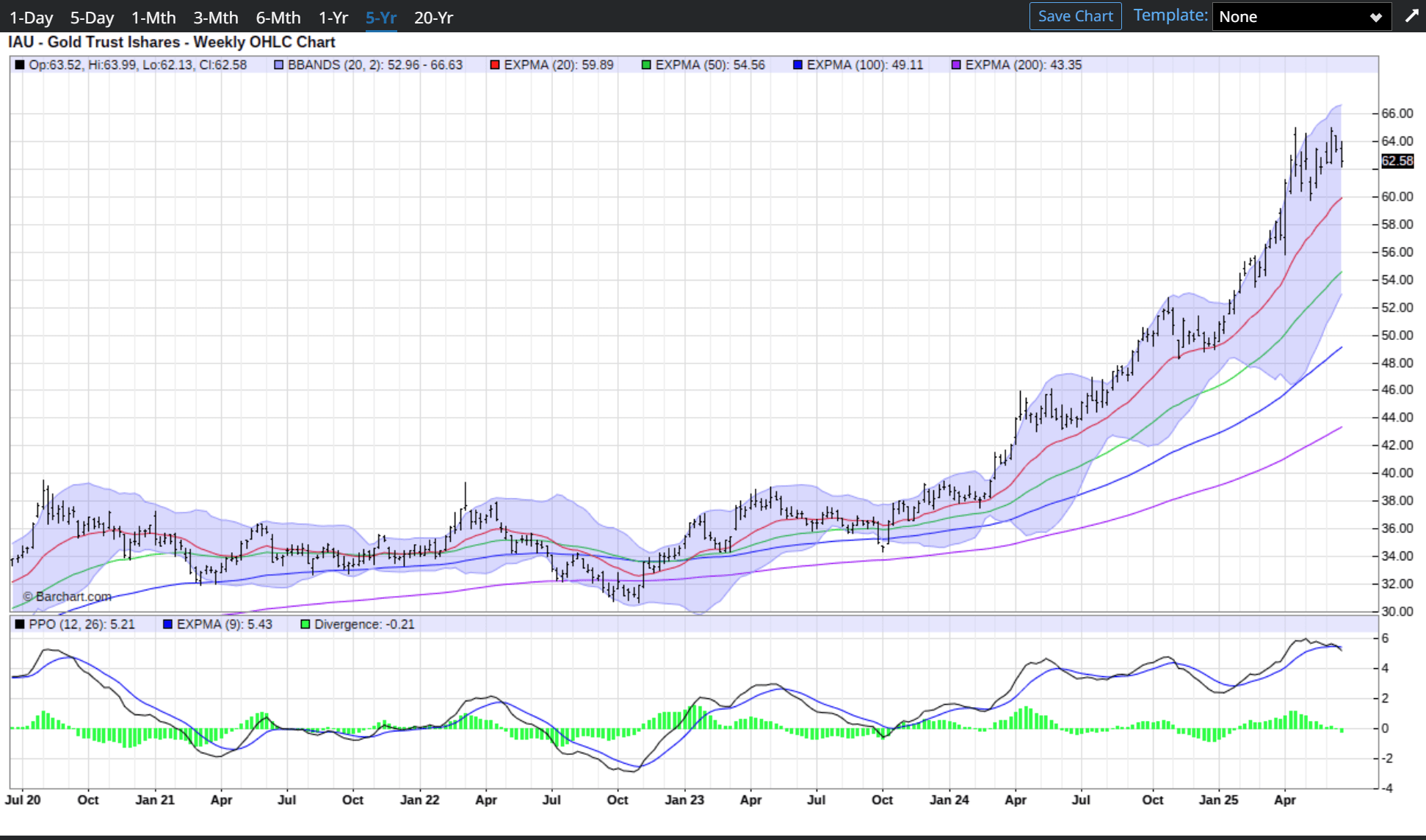The image size is (1426, 840).
Task: Switch to 6-Mth chart range
Action: (278, 18)
